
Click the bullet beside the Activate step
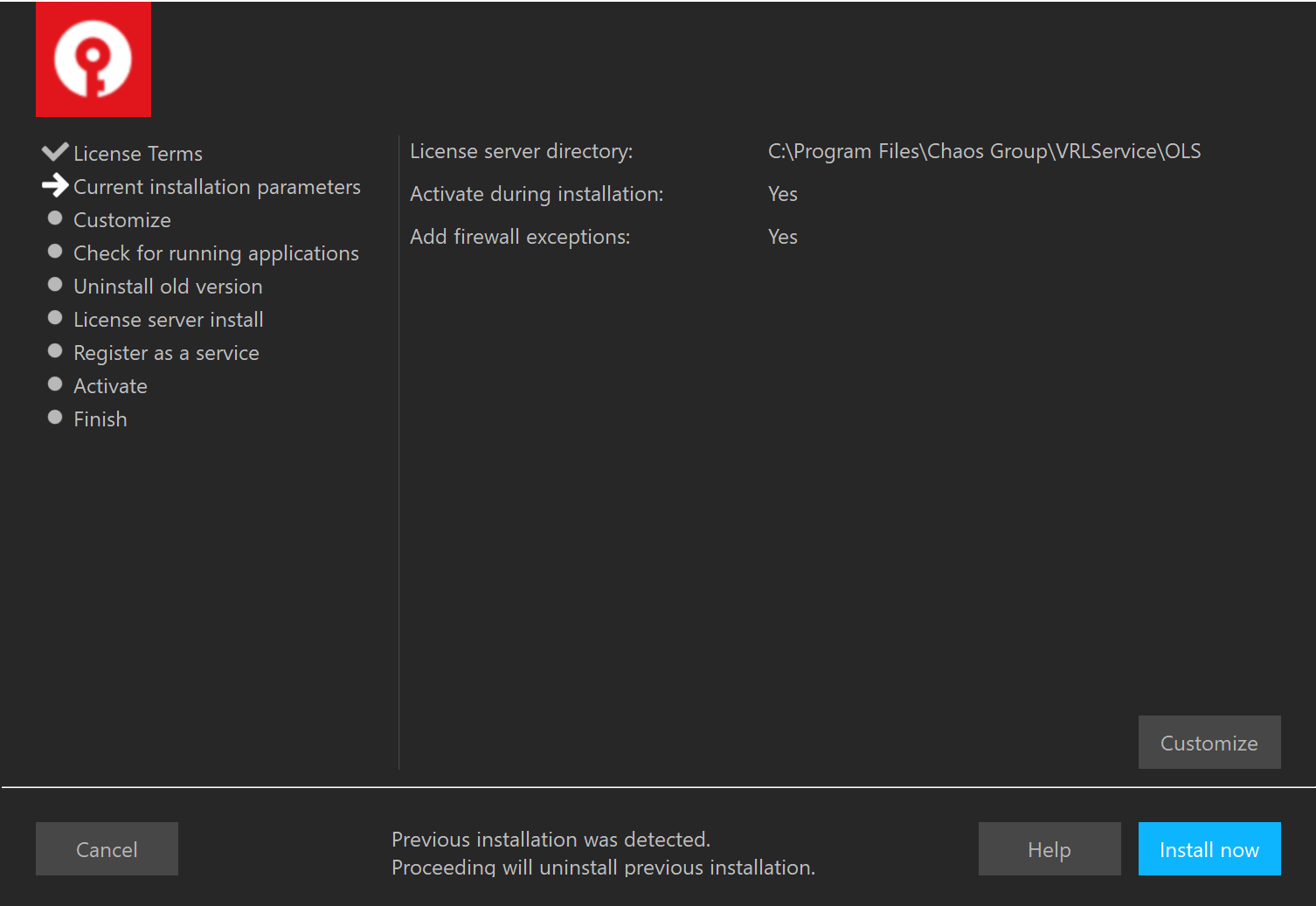(x=55, y=384)
